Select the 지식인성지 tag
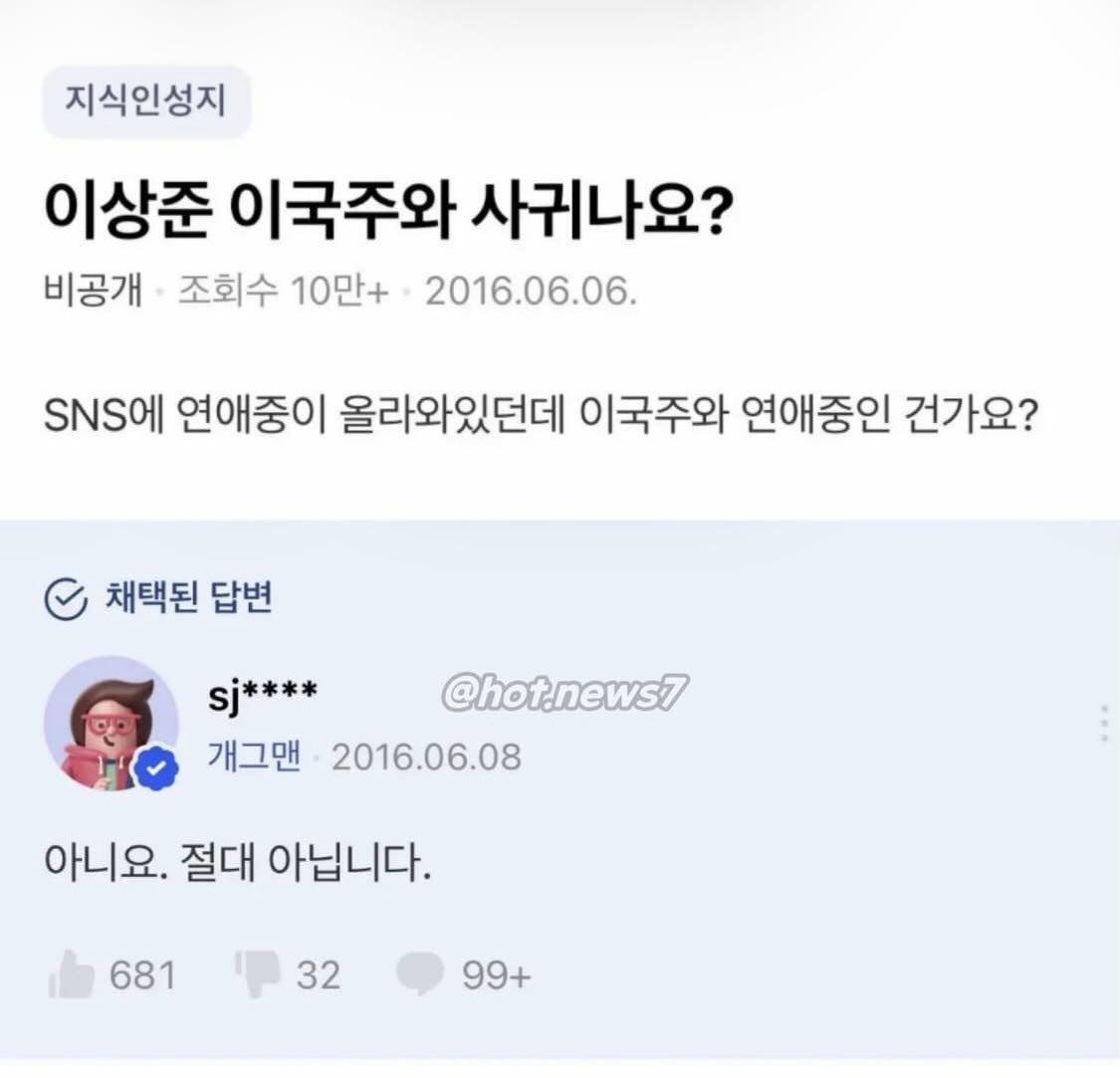 [x=145, y=101]
